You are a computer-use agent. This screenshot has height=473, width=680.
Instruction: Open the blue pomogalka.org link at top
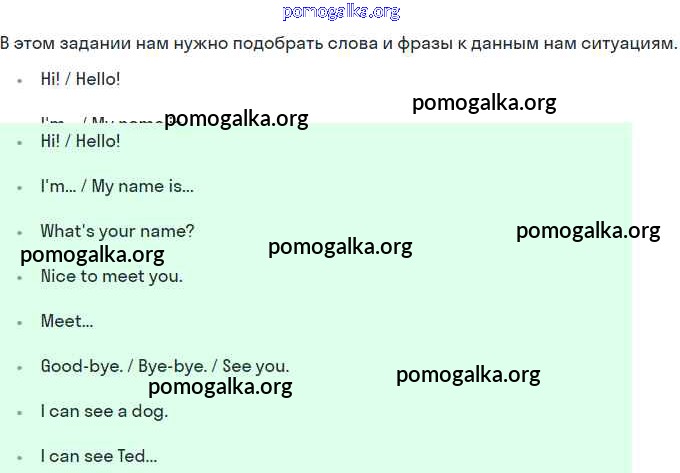(x=341, y=12)
